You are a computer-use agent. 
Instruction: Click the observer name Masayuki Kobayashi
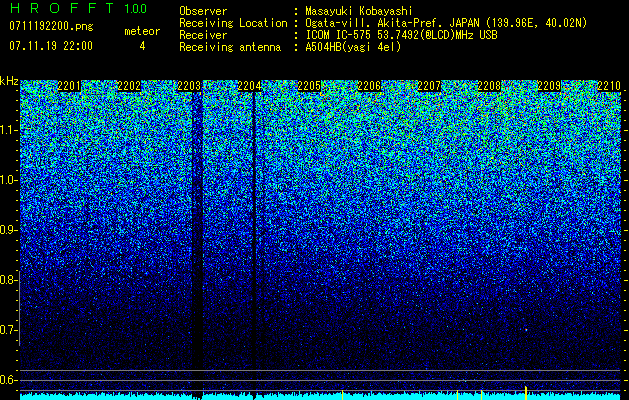pos(359,11)
